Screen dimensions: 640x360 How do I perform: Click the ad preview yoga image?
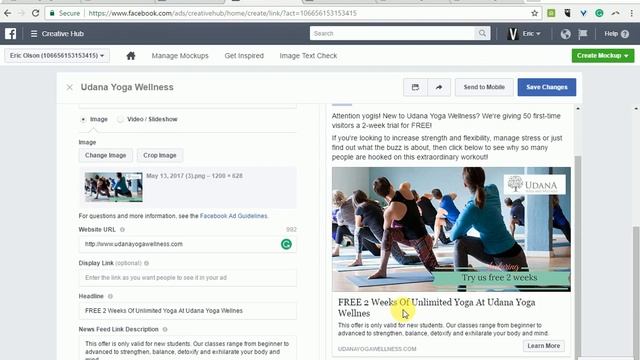pyautogui.click(x=451, y=229)
